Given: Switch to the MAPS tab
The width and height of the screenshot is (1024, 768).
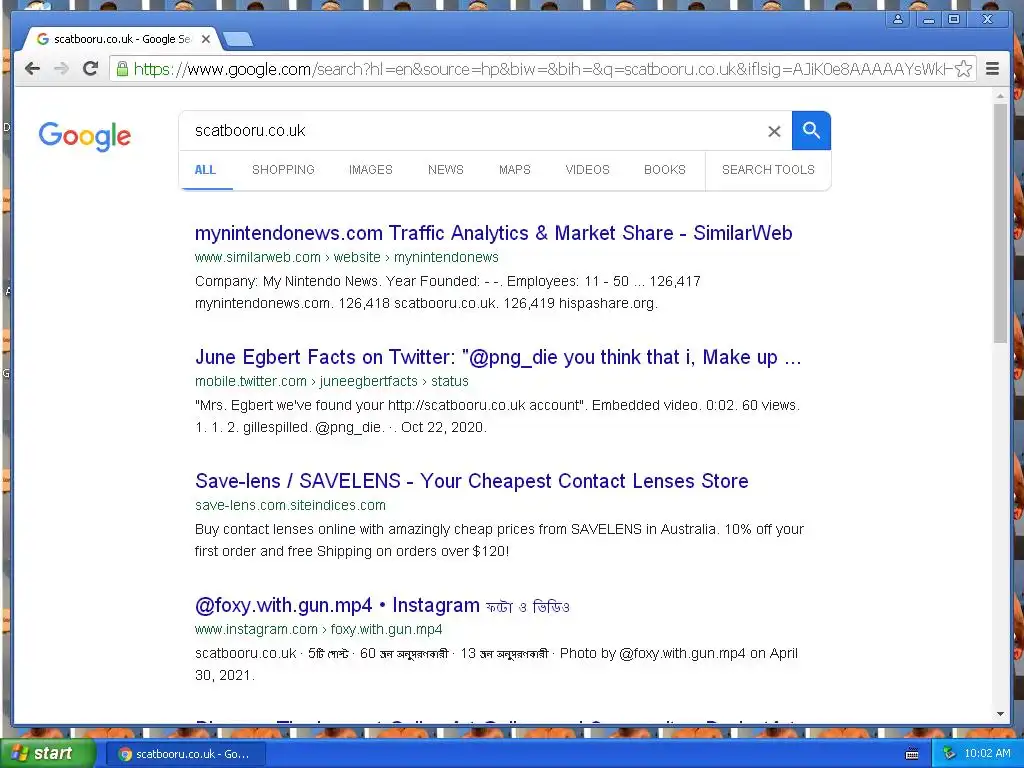Looking at the screenshot, I should (x=515, y=170).
